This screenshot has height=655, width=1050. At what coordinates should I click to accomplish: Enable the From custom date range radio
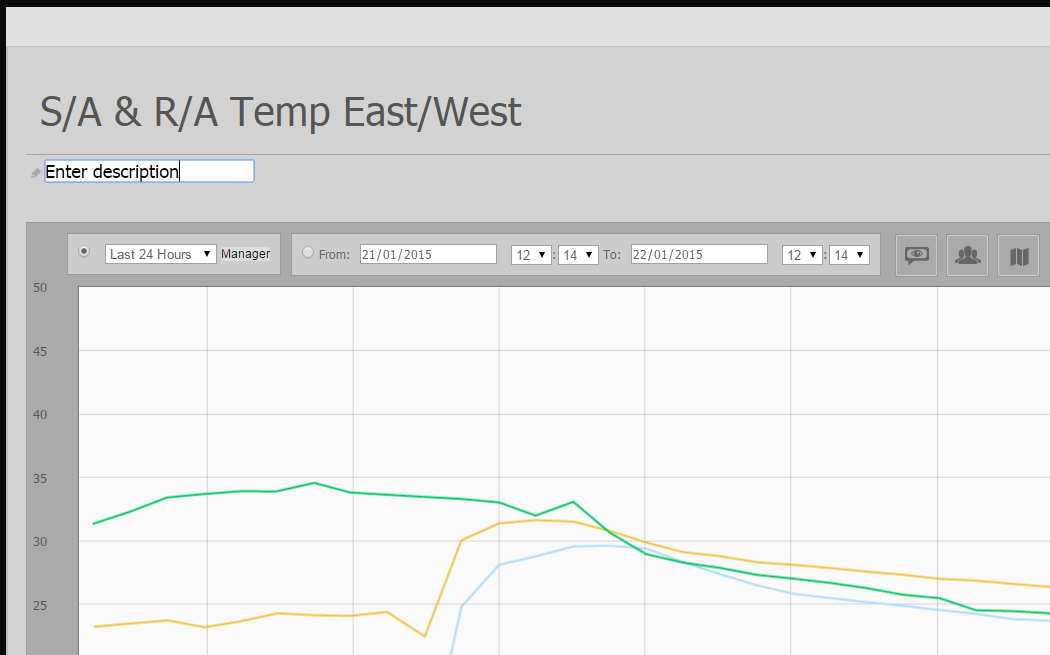[308, 252]
